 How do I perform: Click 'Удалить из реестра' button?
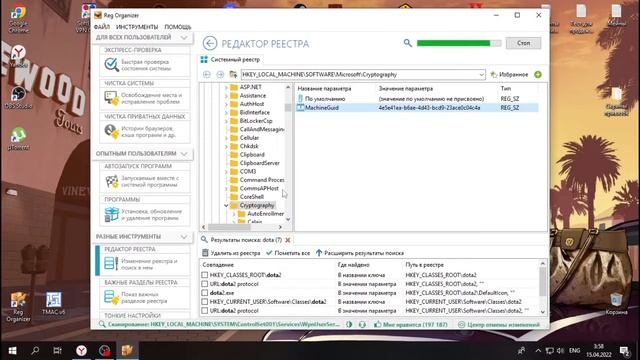pos(231,253)
